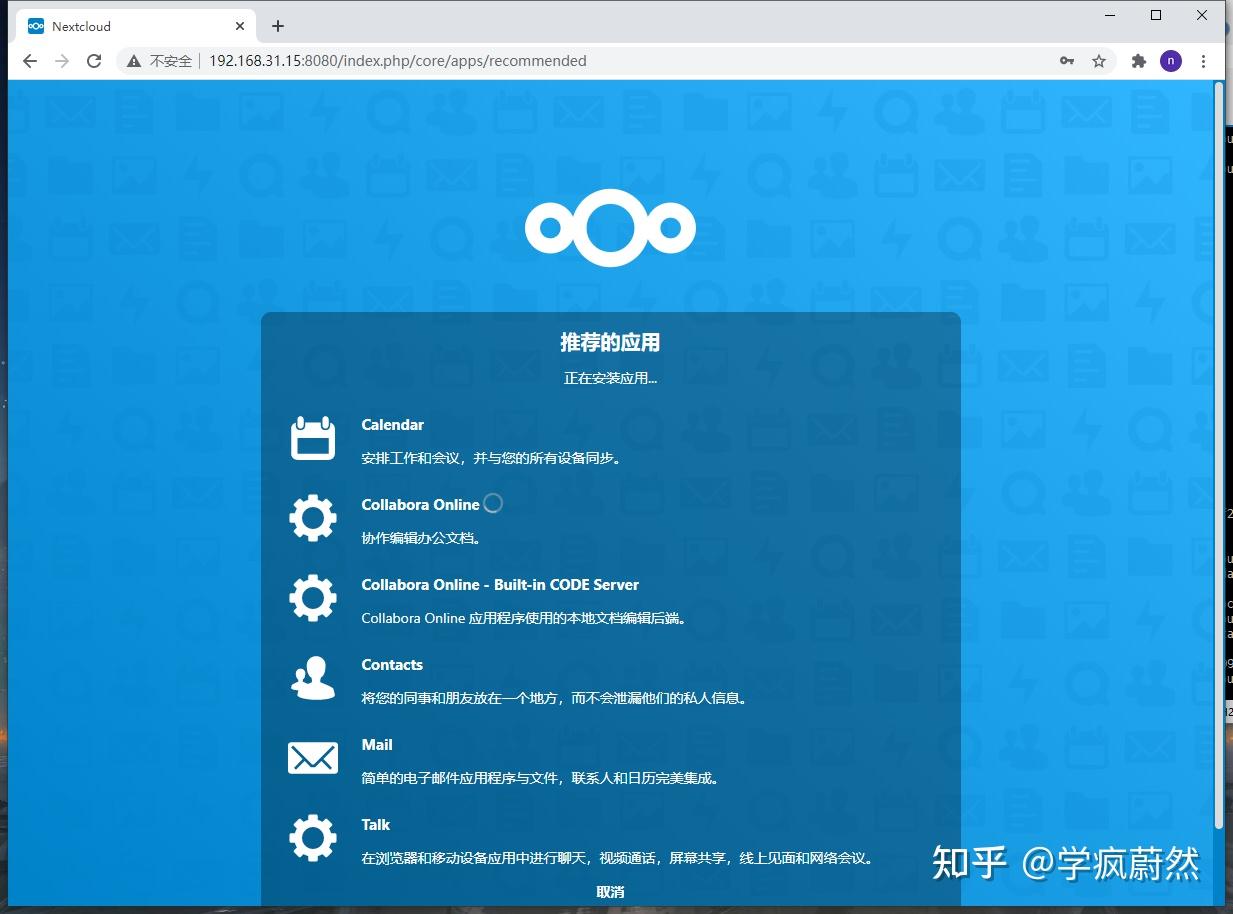Click the Contacts people icon
Screen dimensions: 1233x914
click(312, 678)
